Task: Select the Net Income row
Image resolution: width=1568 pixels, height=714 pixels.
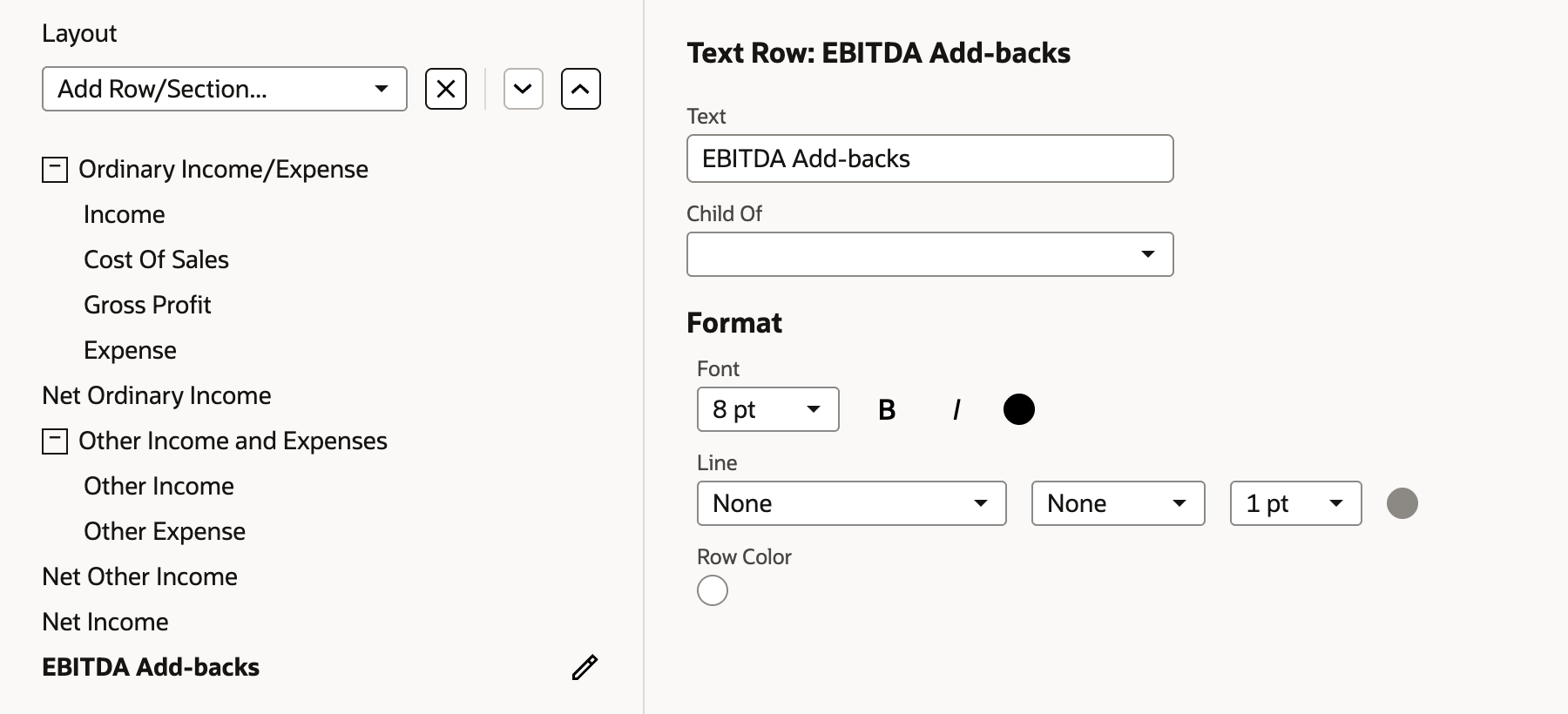Action: point(105,622)
